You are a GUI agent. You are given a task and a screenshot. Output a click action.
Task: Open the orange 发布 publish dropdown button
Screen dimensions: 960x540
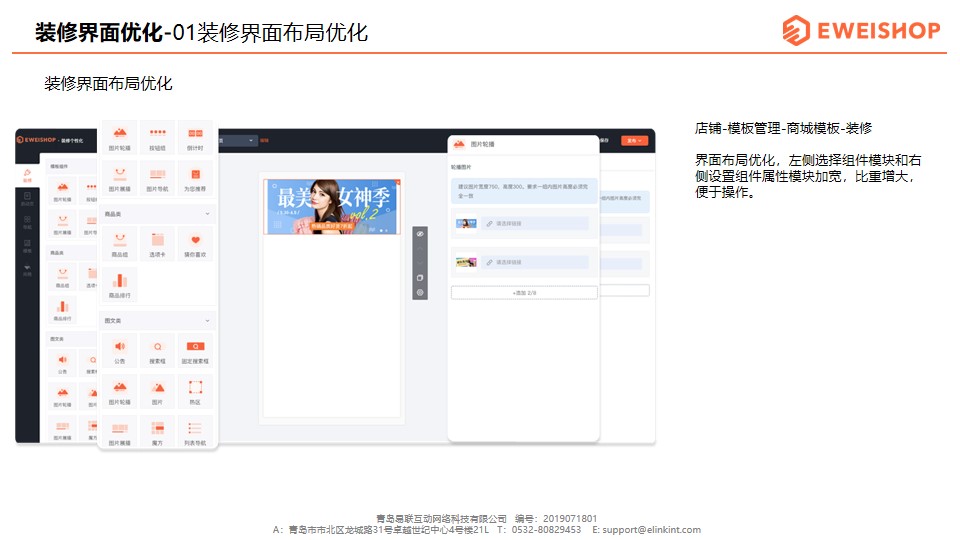(x=635, y=141)
